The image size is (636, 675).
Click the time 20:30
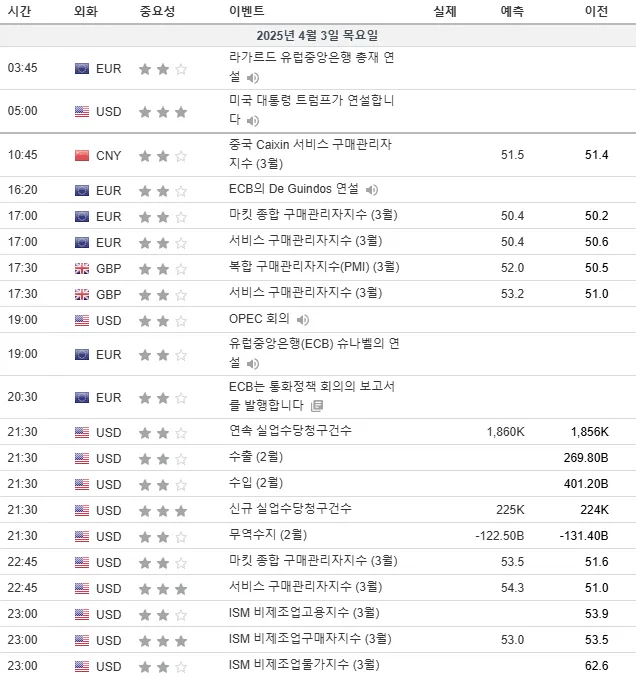tap(22, 397)
